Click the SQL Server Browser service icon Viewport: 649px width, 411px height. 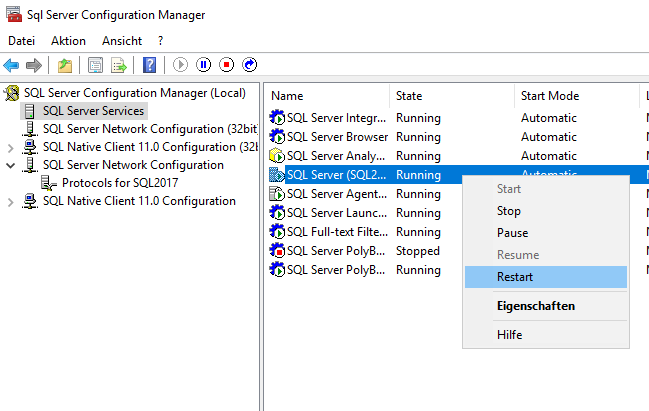coord(277,137)
